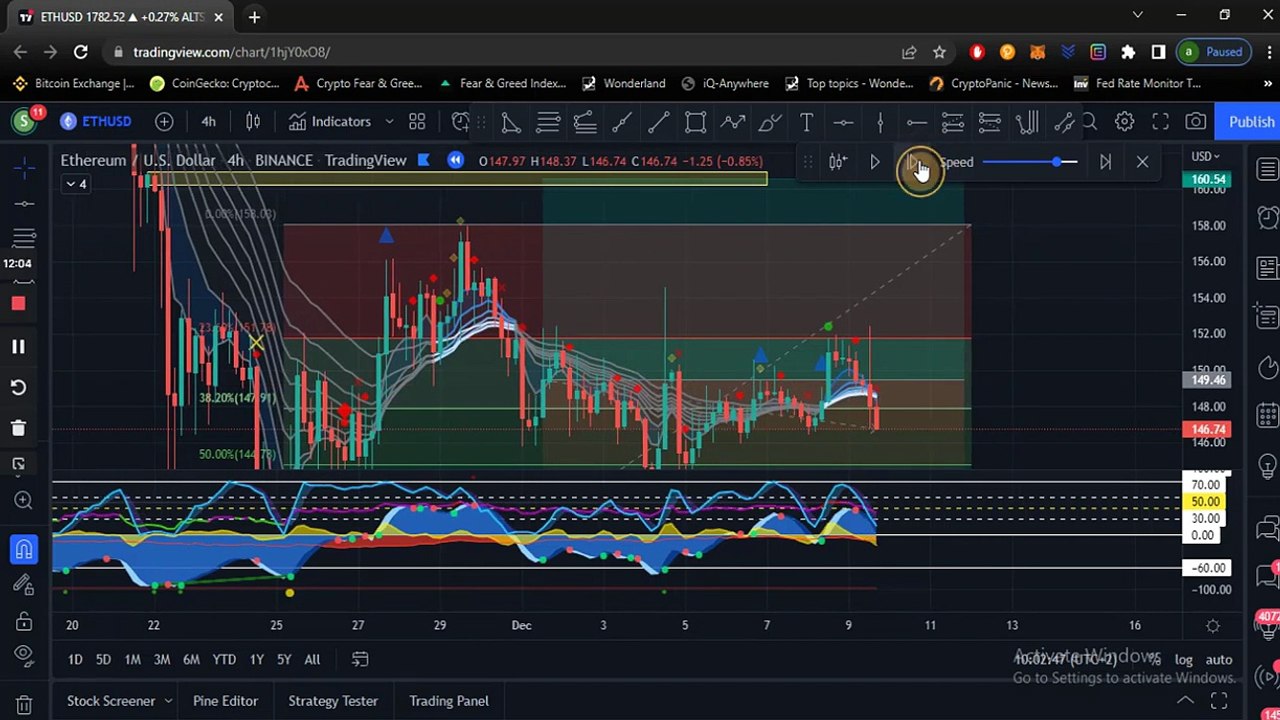This screenshot has height=720, width=1280.
Task: Click the replay rewind icon in the chart legend
Action: [x=456, y=161]
